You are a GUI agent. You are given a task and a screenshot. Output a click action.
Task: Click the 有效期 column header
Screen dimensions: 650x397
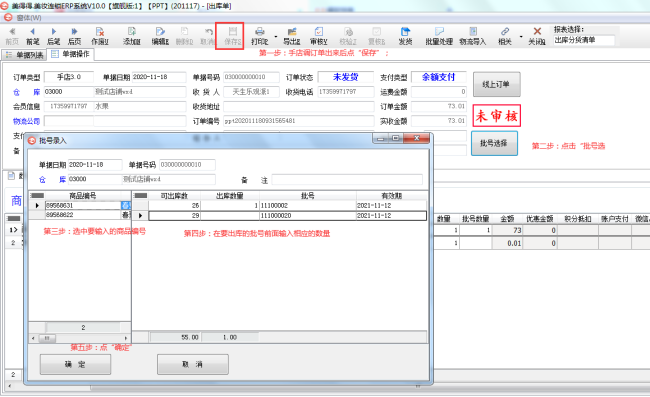pos(391,196)
